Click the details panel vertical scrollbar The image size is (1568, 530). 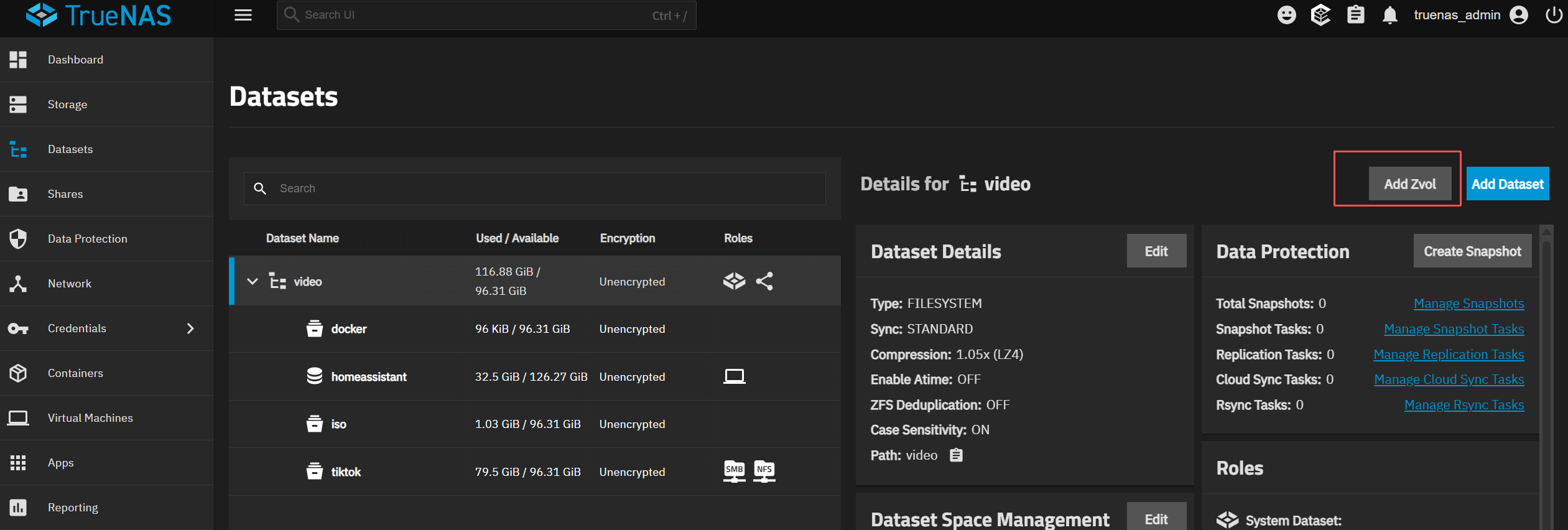[1546, 373]
